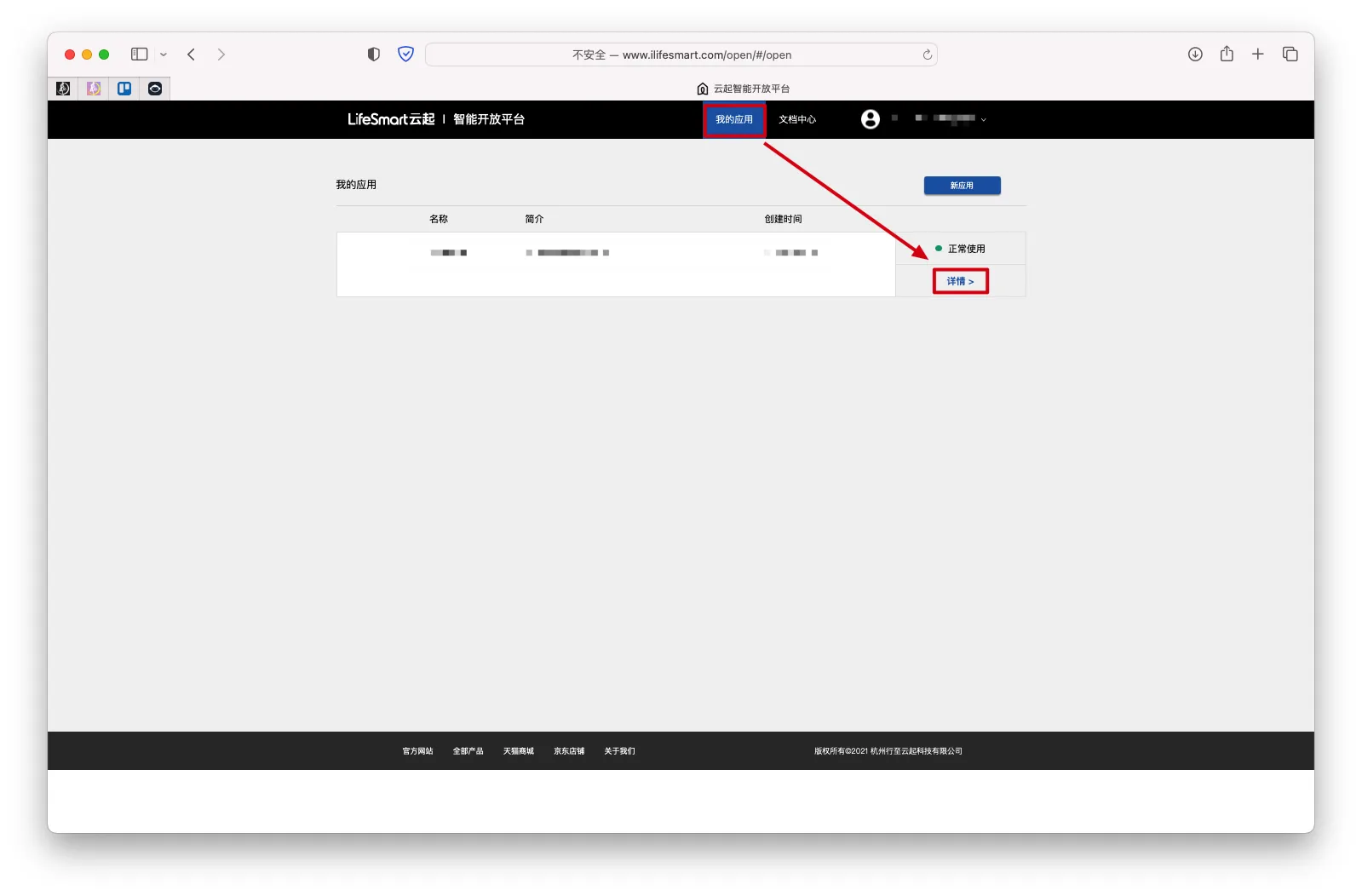Show the tab overview
The image size is (1362, 896).
tap(1290, 55)
